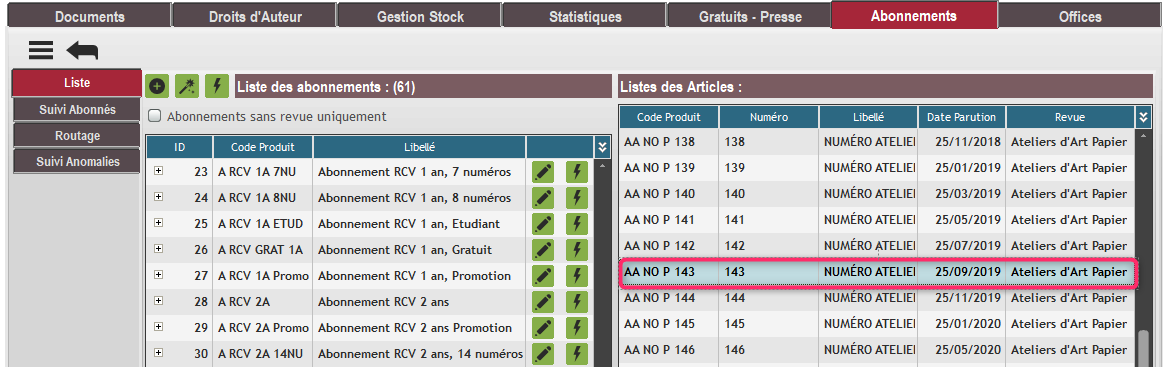Select the Abonnements tab
This screenshot has width=1163, height=367.
point(914,16)
